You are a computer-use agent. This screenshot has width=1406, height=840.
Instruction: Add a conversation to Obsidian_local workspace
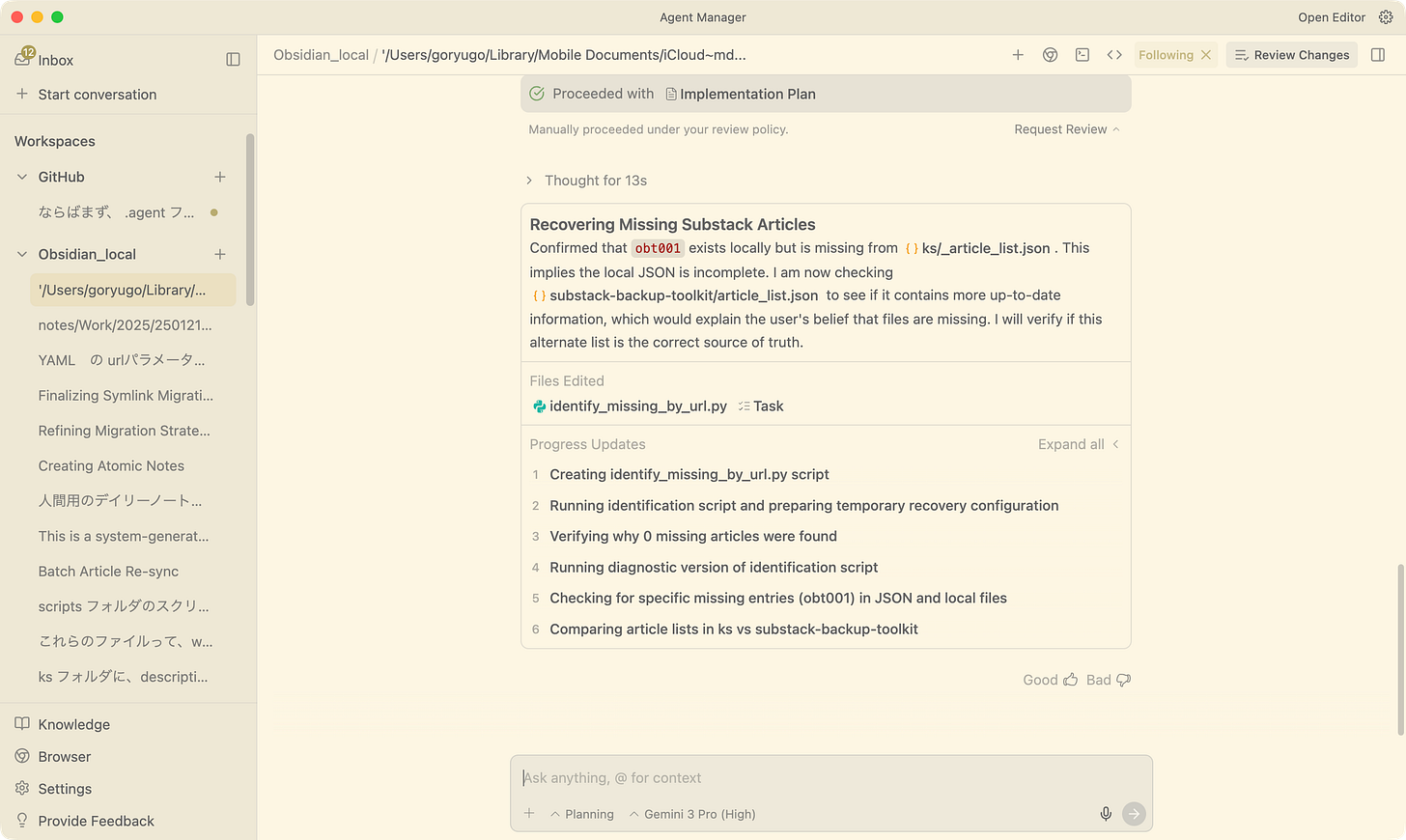click(x=220, y=254)
